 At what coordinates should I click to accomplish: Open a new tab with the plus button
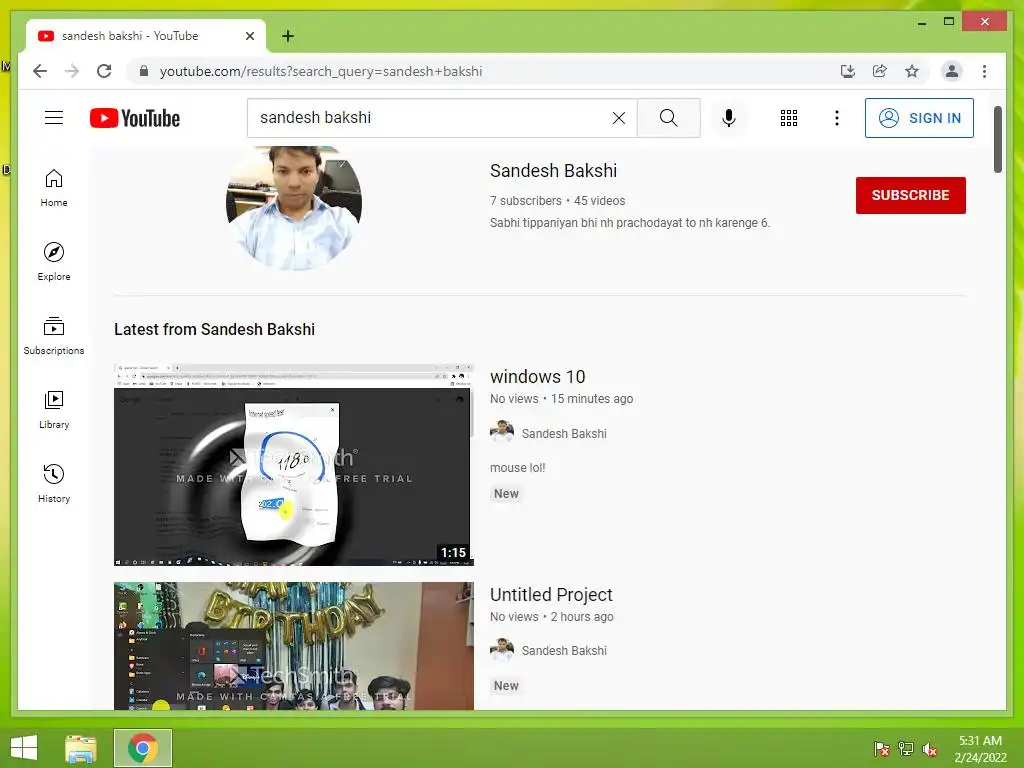click(x=287, y=36)
